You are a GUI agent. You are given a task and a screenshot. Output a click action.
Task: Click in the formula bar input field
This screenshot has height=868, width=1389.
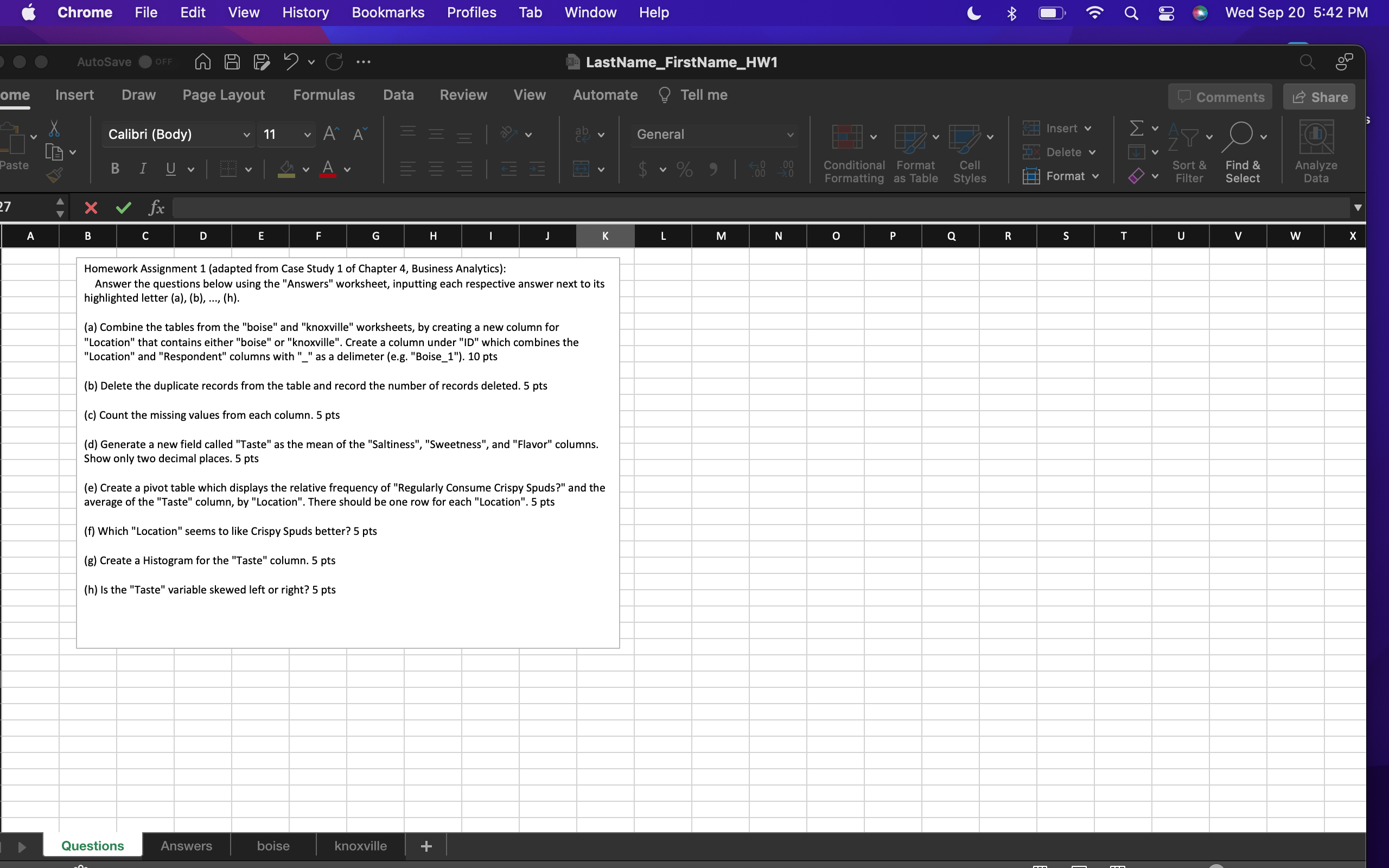[762, 207]
